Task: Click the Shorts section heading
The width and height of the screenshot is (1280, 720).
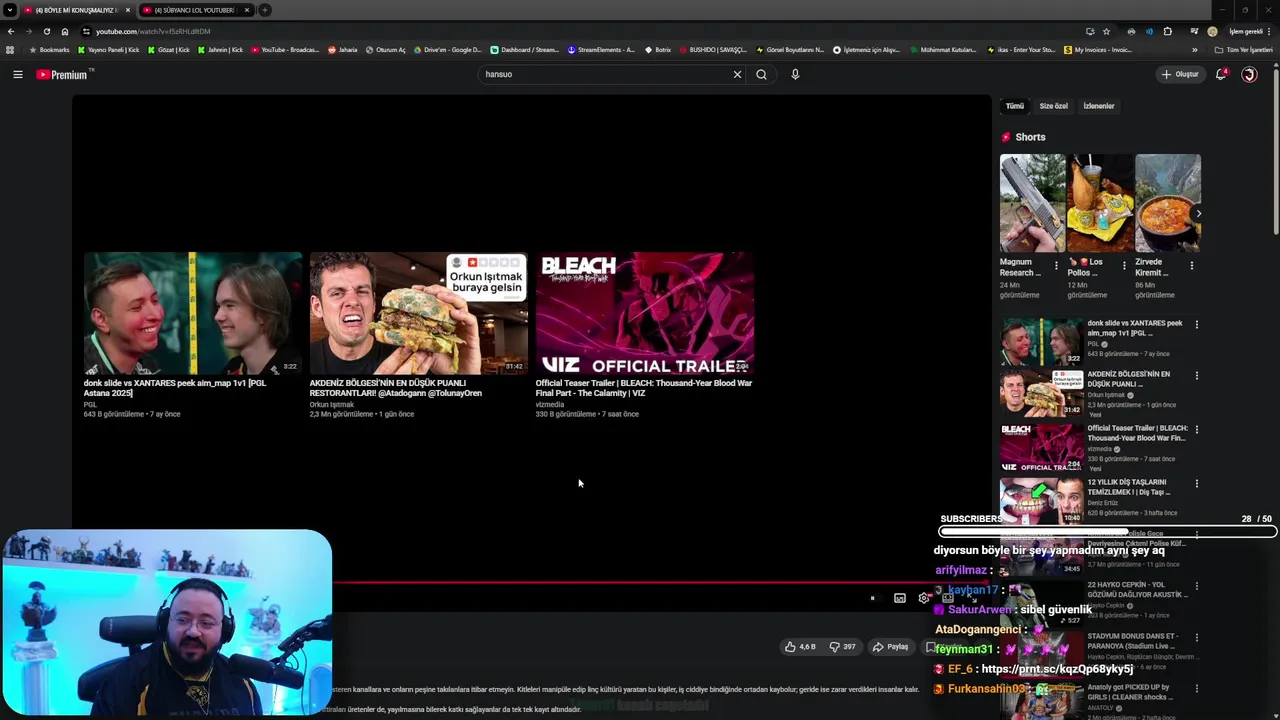Action: [1030, 137]
